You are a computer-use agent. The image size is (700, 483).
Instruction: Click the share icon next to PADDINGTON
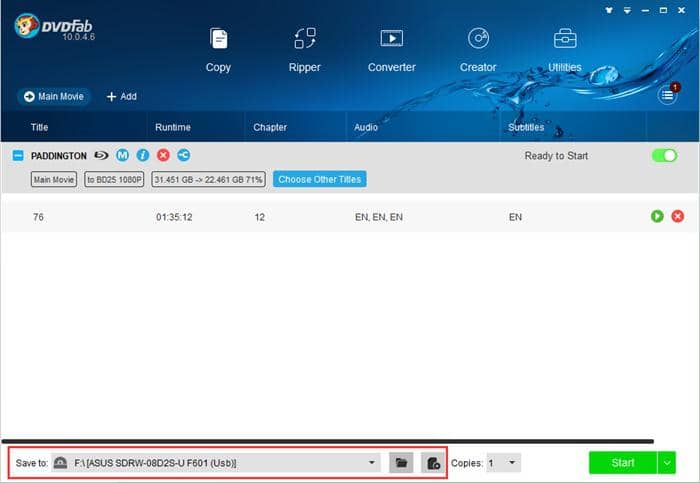click(x=183, y=156)
